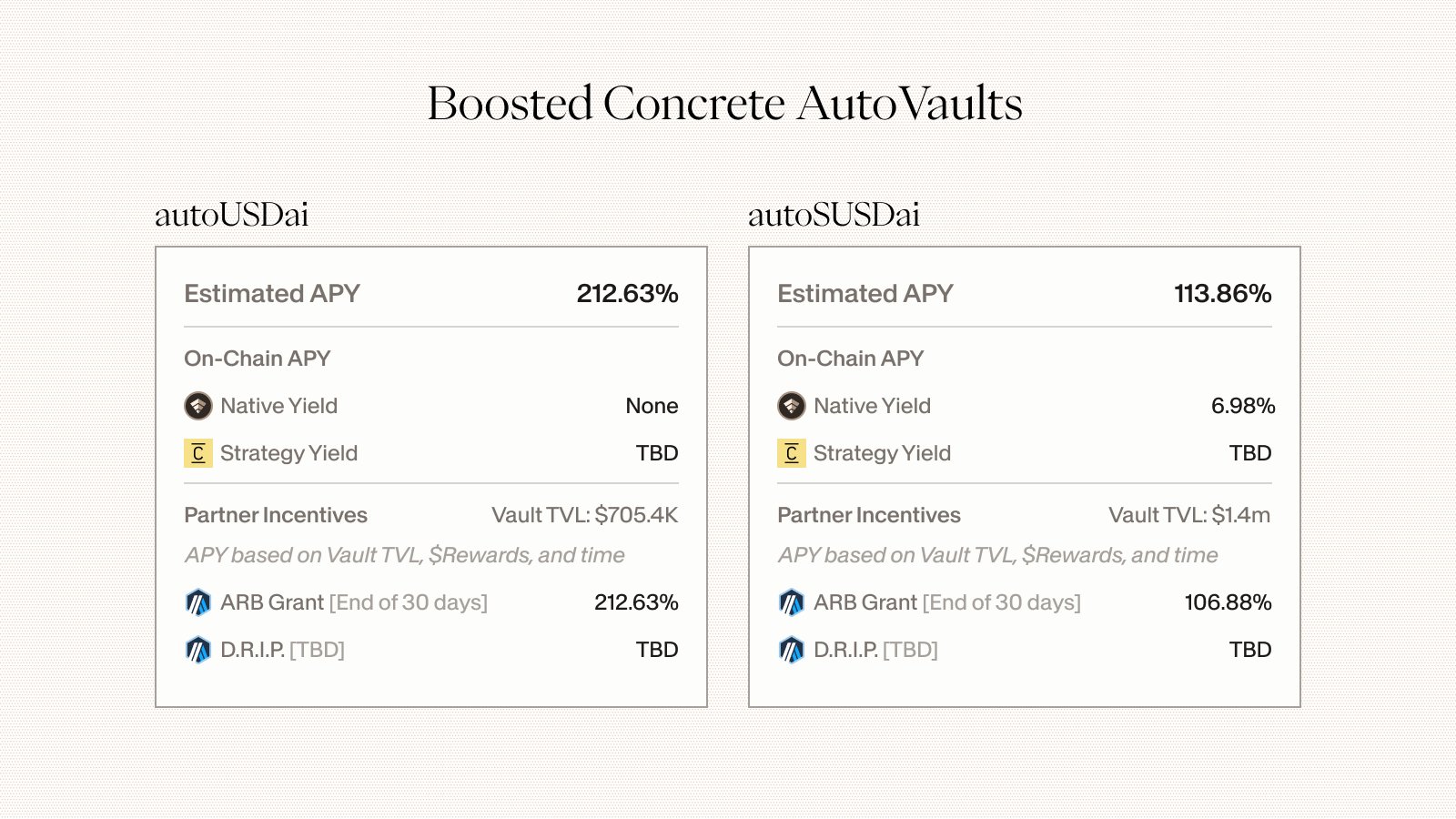
Task: Click the Arbitrum icon beside autoSUSDai ARB Grant
Action: (792, 602)
